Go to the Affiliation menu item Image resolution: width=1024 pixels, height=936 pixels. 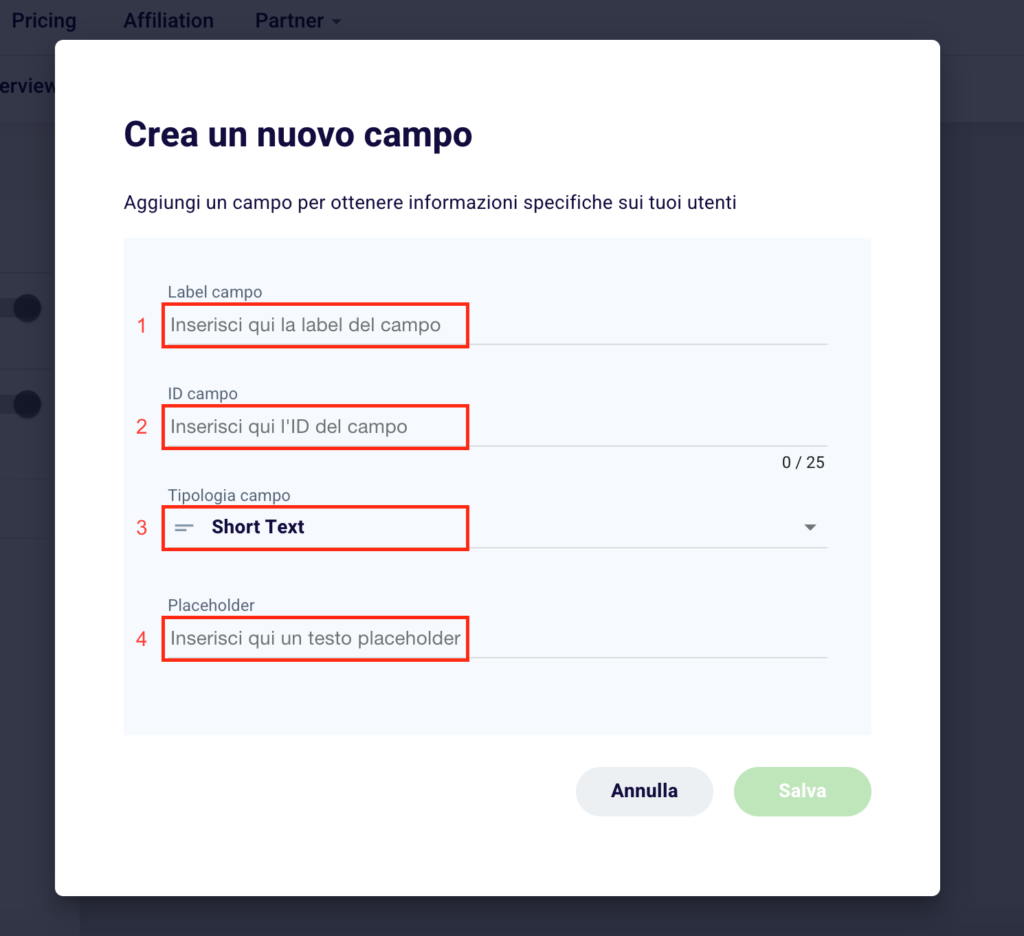pyautogui.click(x=168, y=21)
